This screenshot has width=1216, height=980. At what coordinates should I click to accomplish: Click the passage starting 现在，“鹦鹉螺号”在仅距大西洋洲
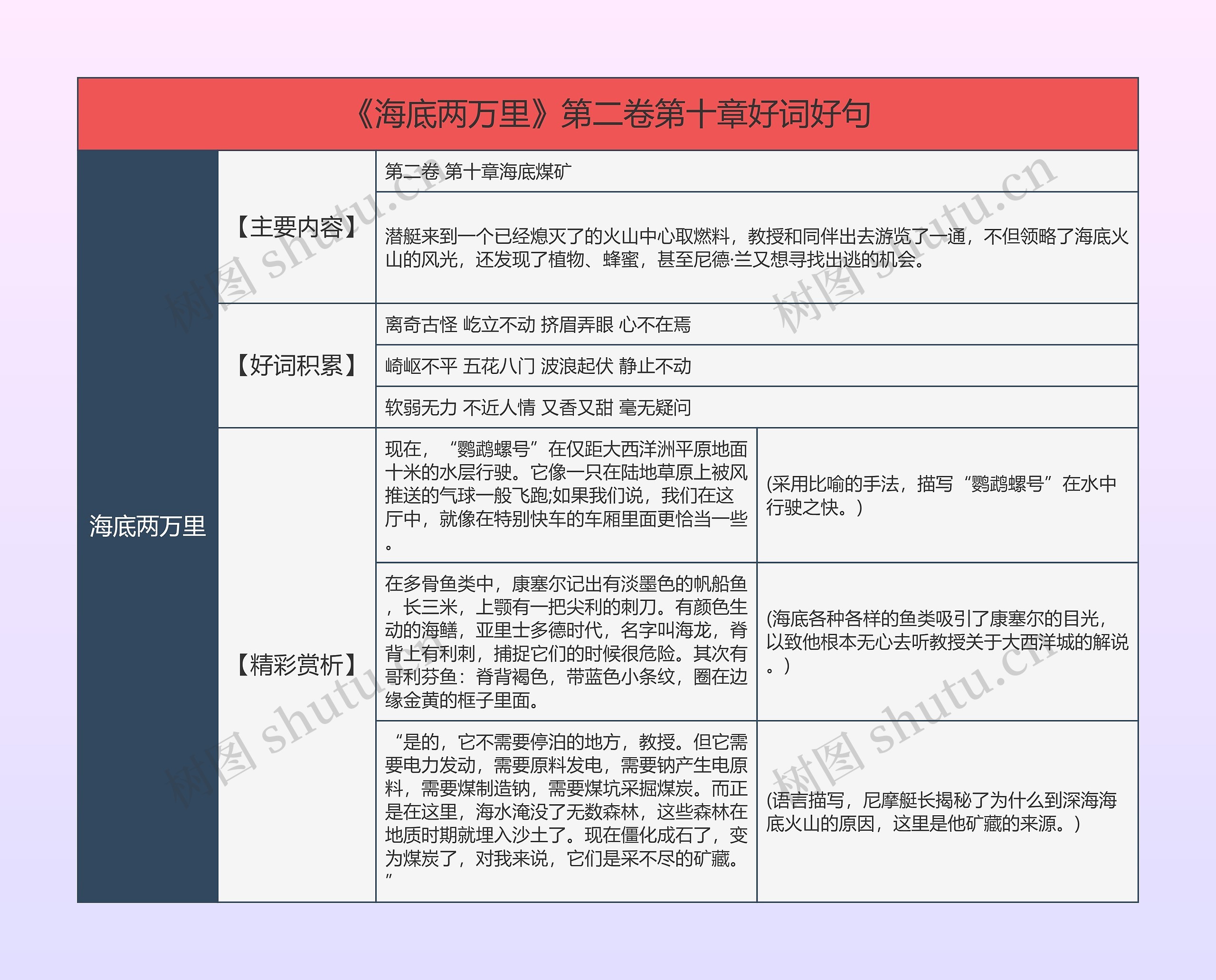566,495
